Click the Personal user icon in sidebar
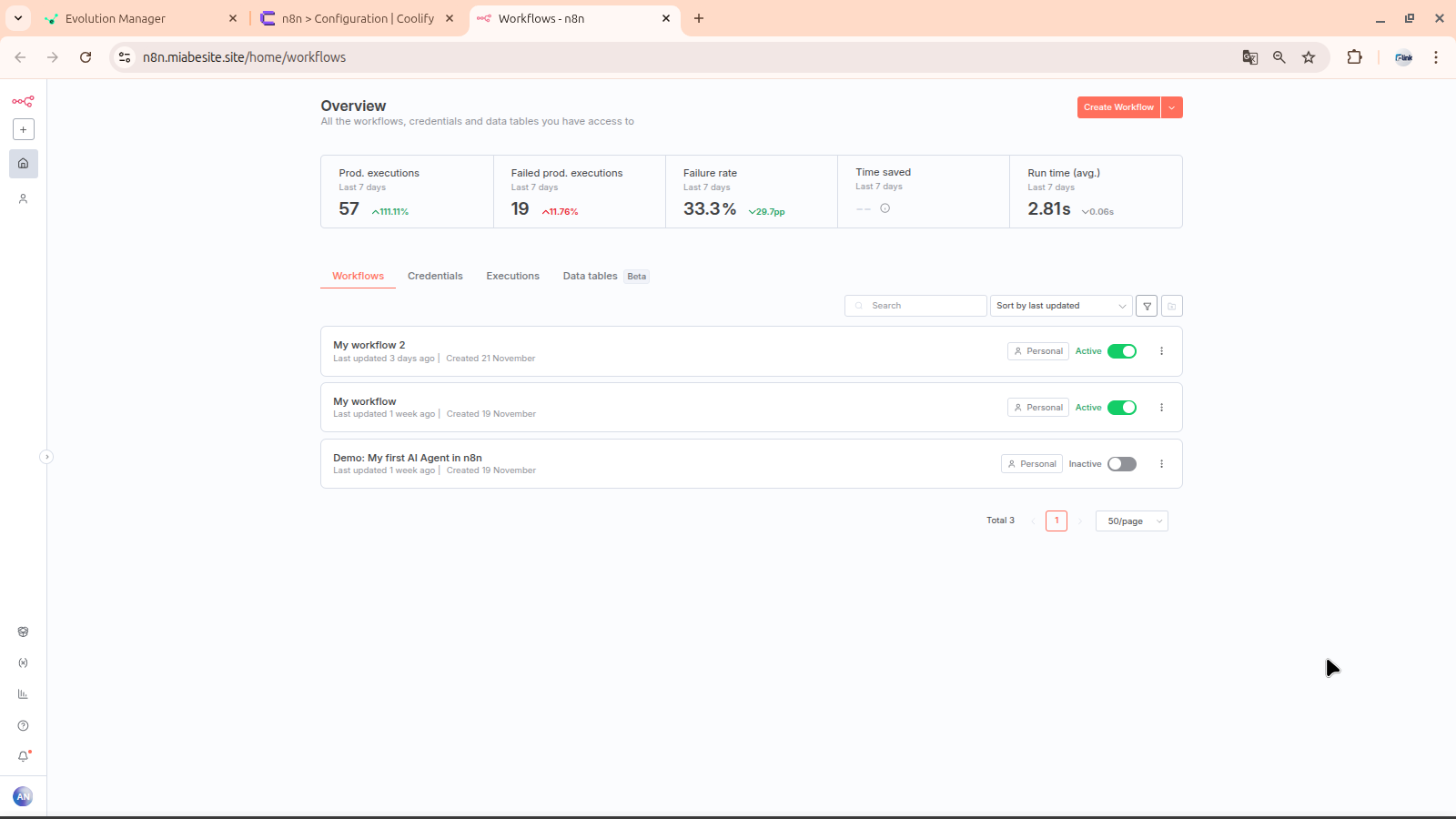Screen dimensions: 1456x819 click(23, 198)
